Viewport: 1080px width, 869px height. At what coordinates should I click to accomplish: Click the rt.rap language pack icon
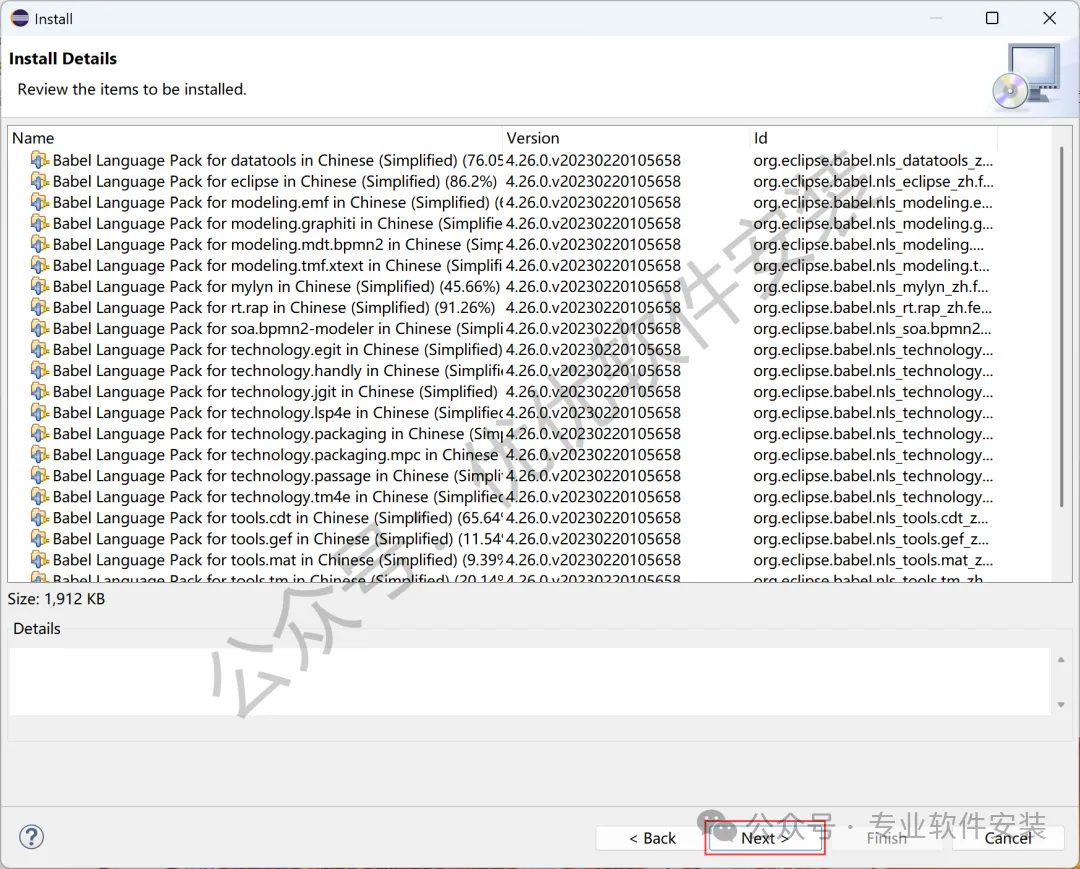click(x=40, y=307)
